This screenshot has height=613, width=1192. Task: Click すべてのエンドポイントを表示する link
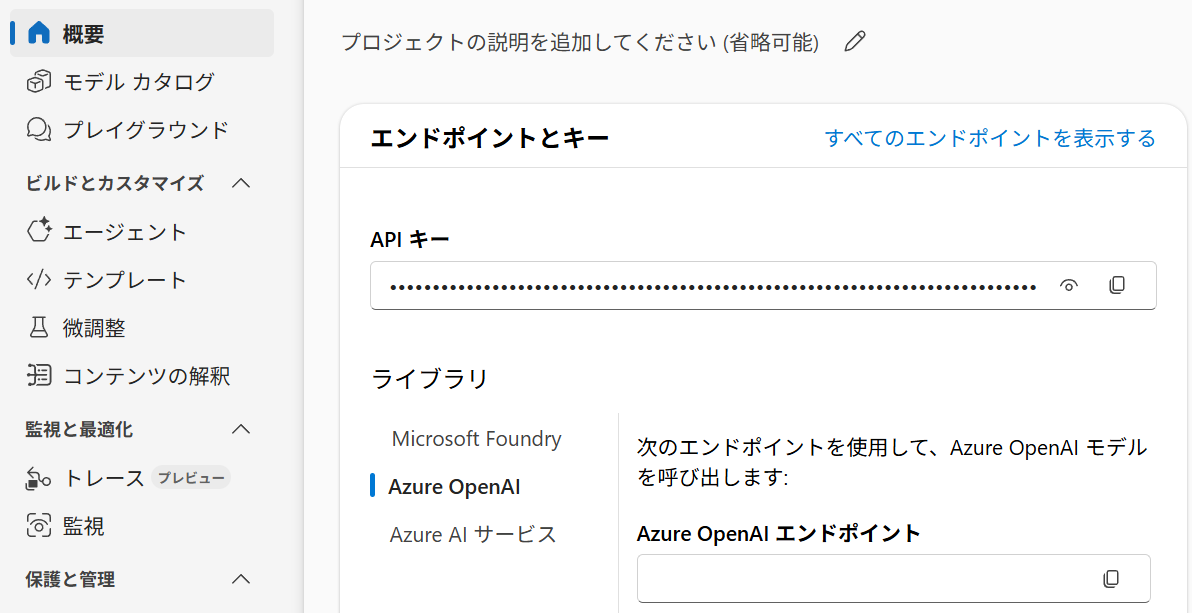[x=990, y=138]
